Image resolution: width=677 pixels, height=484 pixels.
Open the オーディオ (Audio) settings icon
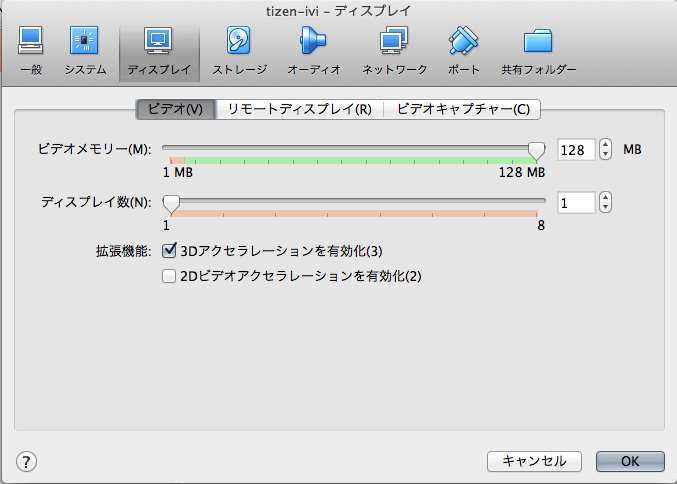point(314,51)
